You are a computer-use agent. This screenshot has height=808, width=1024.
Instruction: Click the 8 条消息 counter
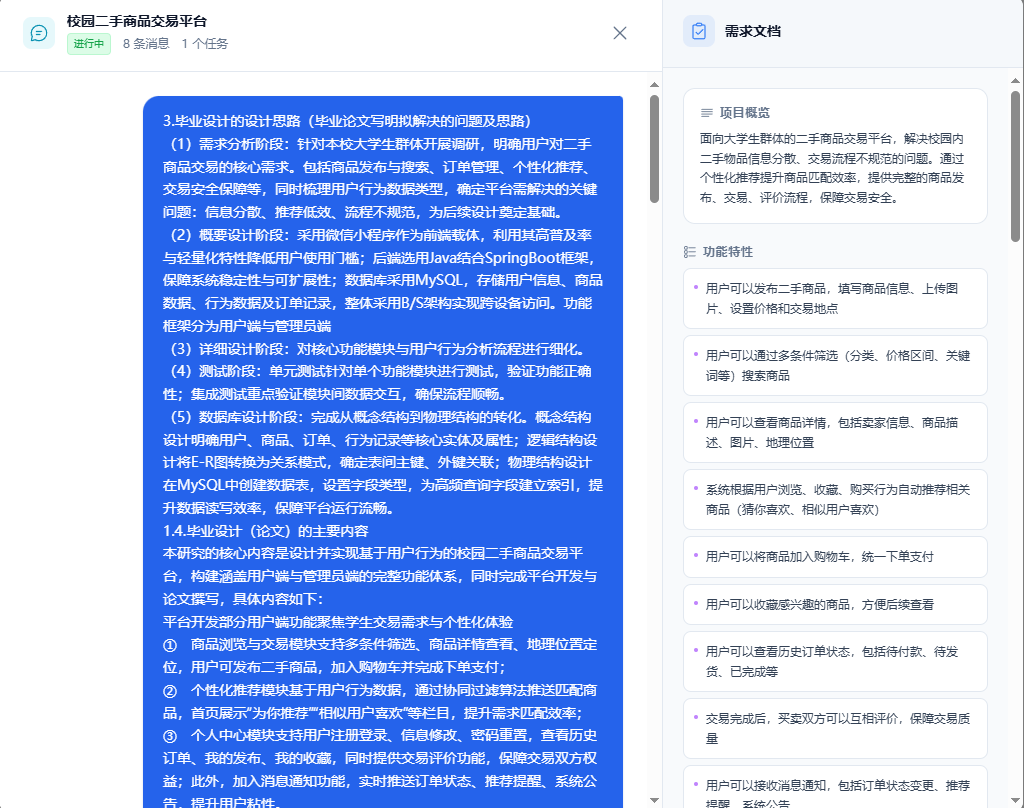point(146,44)
